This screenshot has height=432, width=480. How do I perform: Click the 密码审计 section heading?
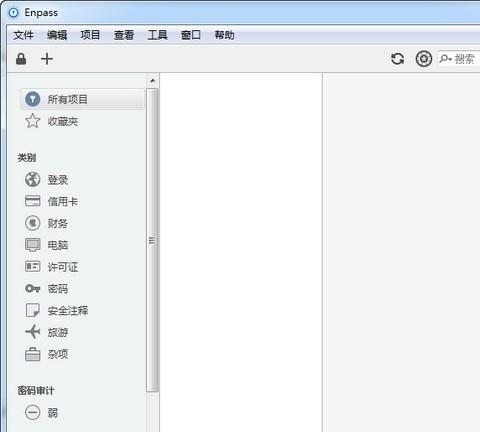tap(36, 390)
